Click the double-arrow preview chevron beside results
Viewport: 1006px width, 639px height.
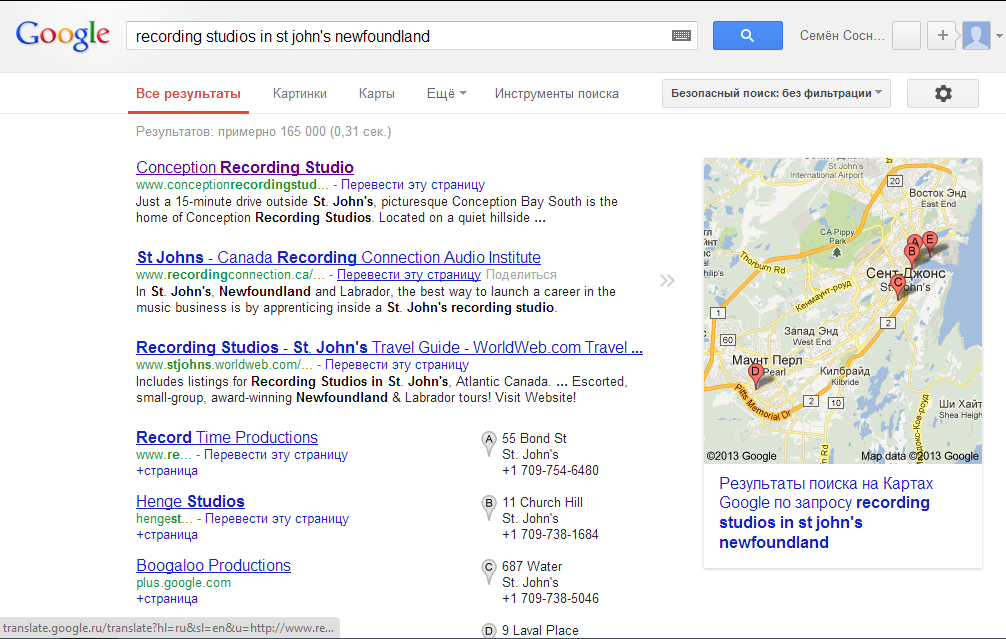point(667,280)
